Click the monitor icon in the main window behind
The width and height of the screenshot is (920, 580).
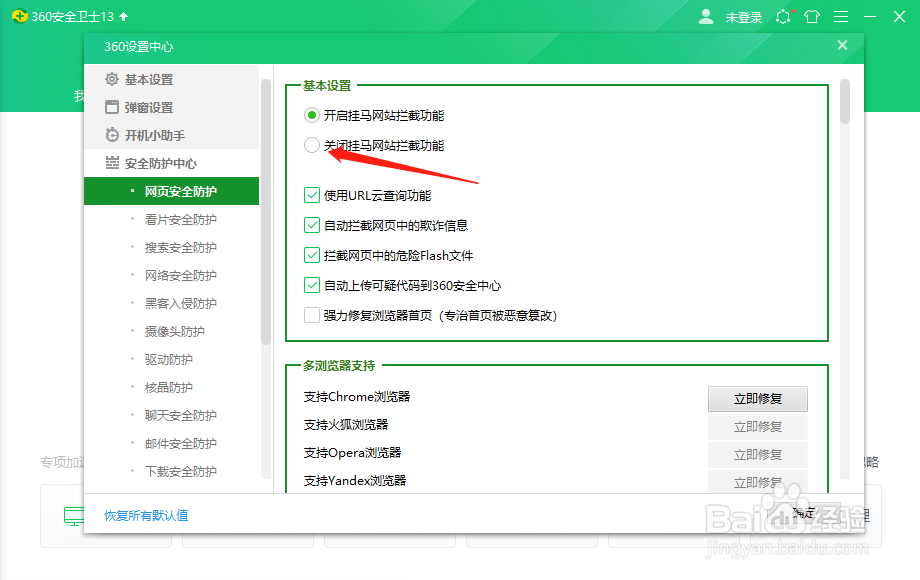click(73, 516)
